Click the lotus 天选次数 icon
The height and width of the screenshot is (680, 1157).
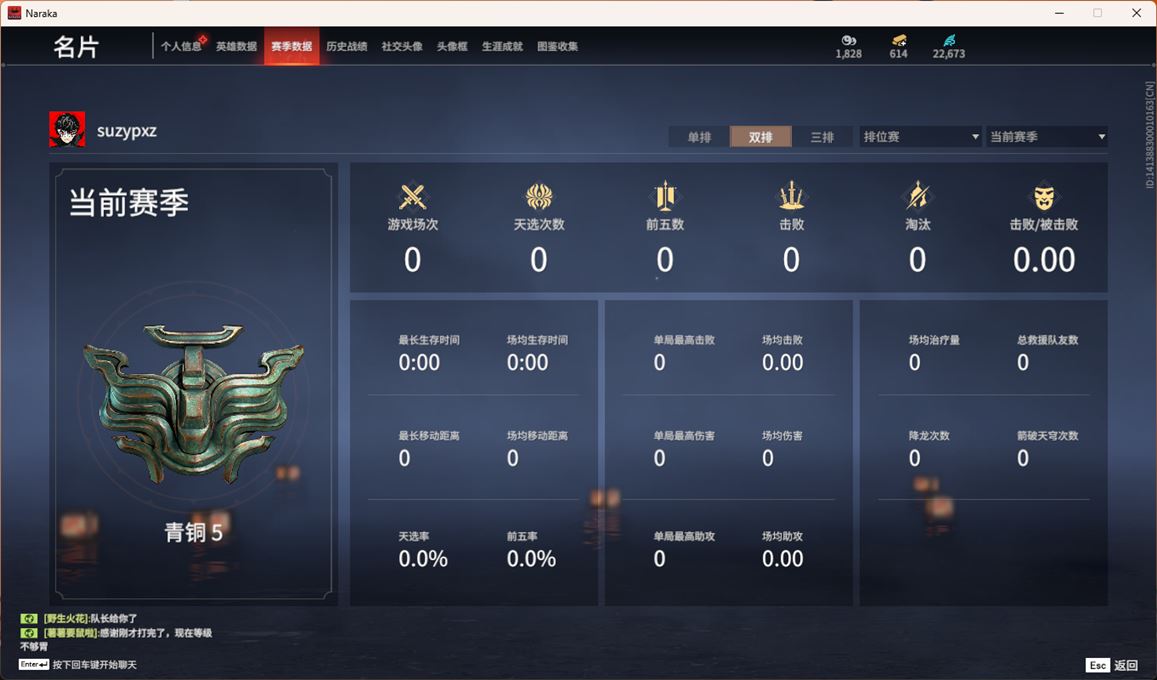539,197
